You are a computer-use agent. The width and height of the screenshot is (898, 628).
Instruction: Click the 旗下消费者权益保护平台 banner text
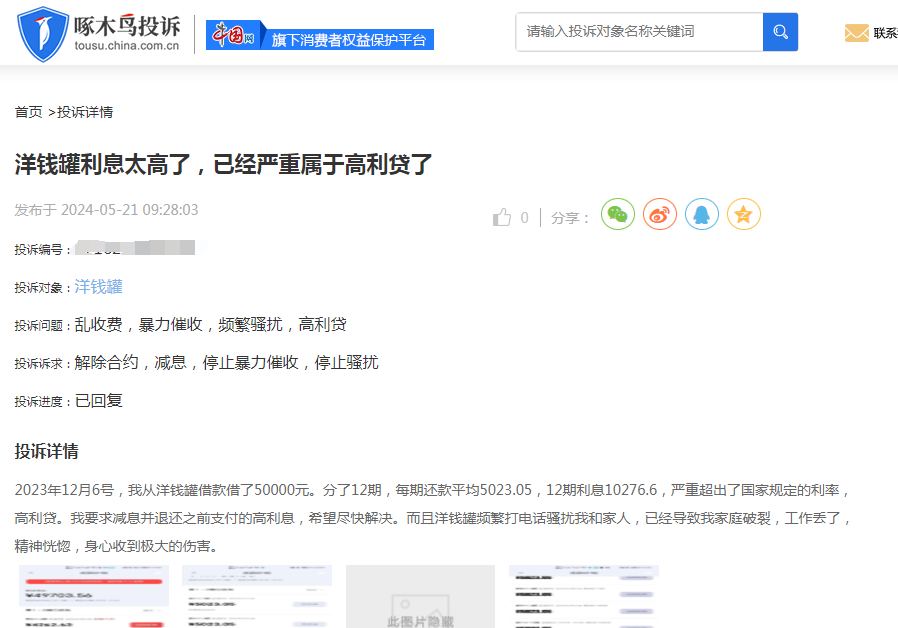tap(349, 40)
